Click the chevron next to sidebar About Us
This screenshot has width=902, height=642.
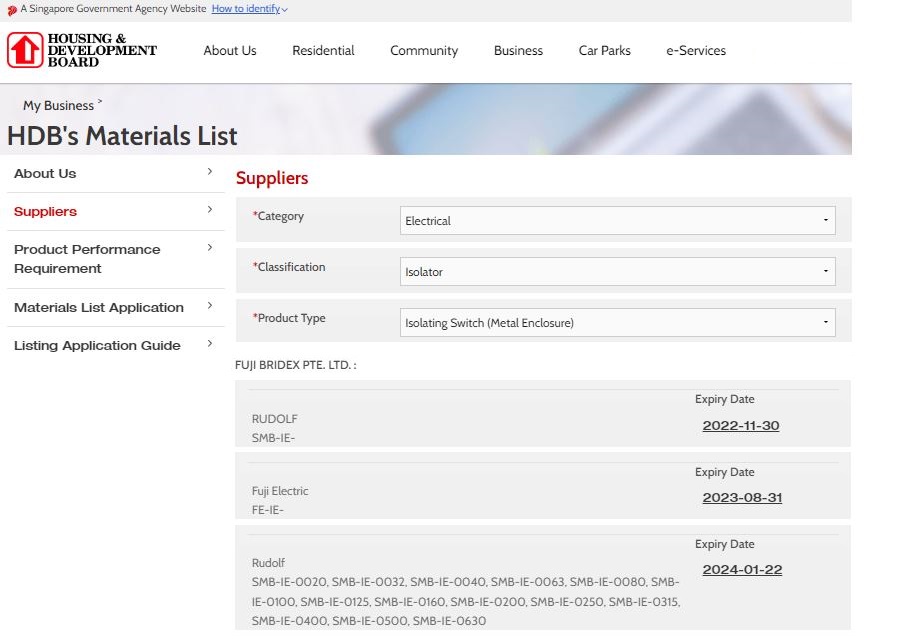point(210,171)
